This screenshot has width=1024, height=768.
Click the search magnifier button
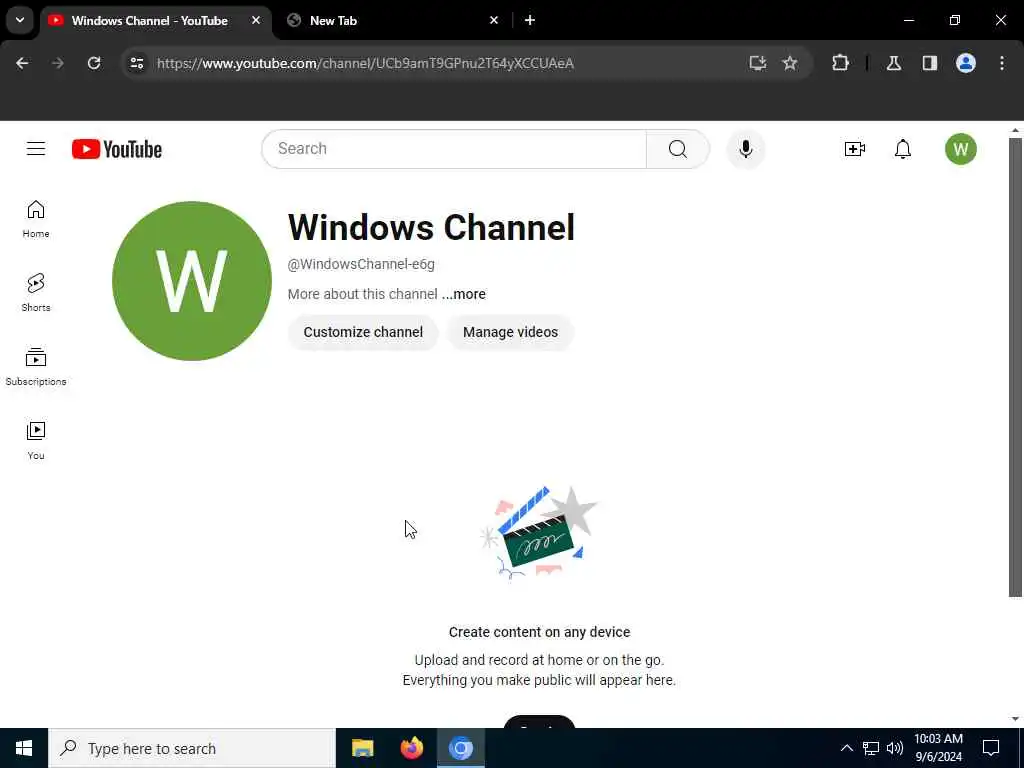click(x=677, y=149)
